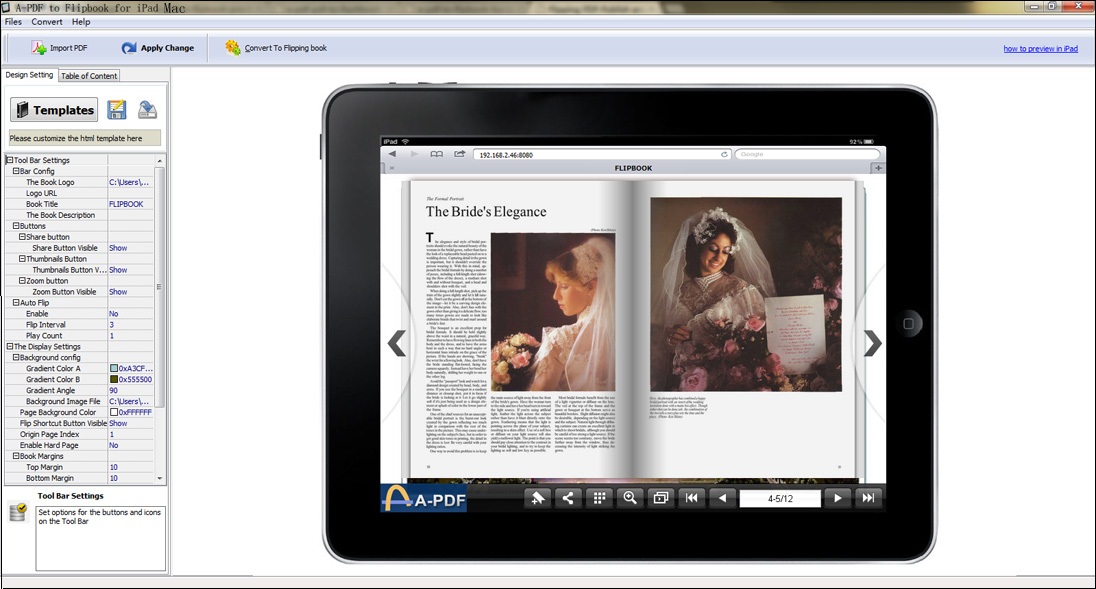Collapse the Tool Bar Settings node
1096x589 pixels.
10,160
